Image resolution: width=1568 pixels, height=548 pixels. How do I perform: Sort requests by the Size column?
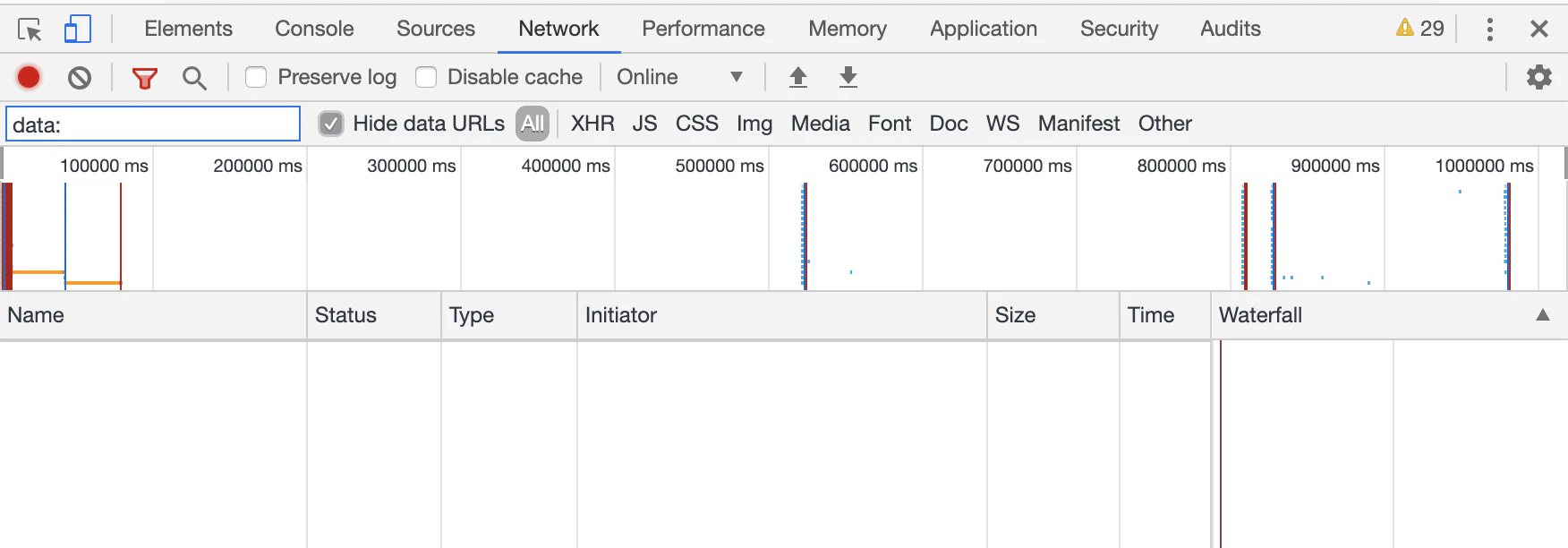point(1053,315)
